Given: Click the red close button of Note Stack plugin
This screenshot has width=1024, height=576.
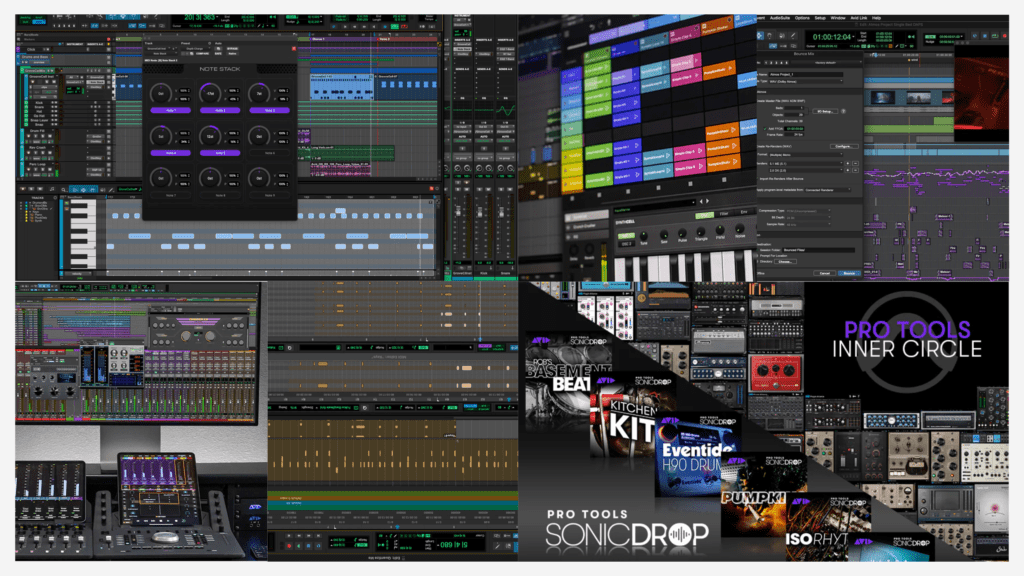Looking at the screenshot, I should 294,48.
